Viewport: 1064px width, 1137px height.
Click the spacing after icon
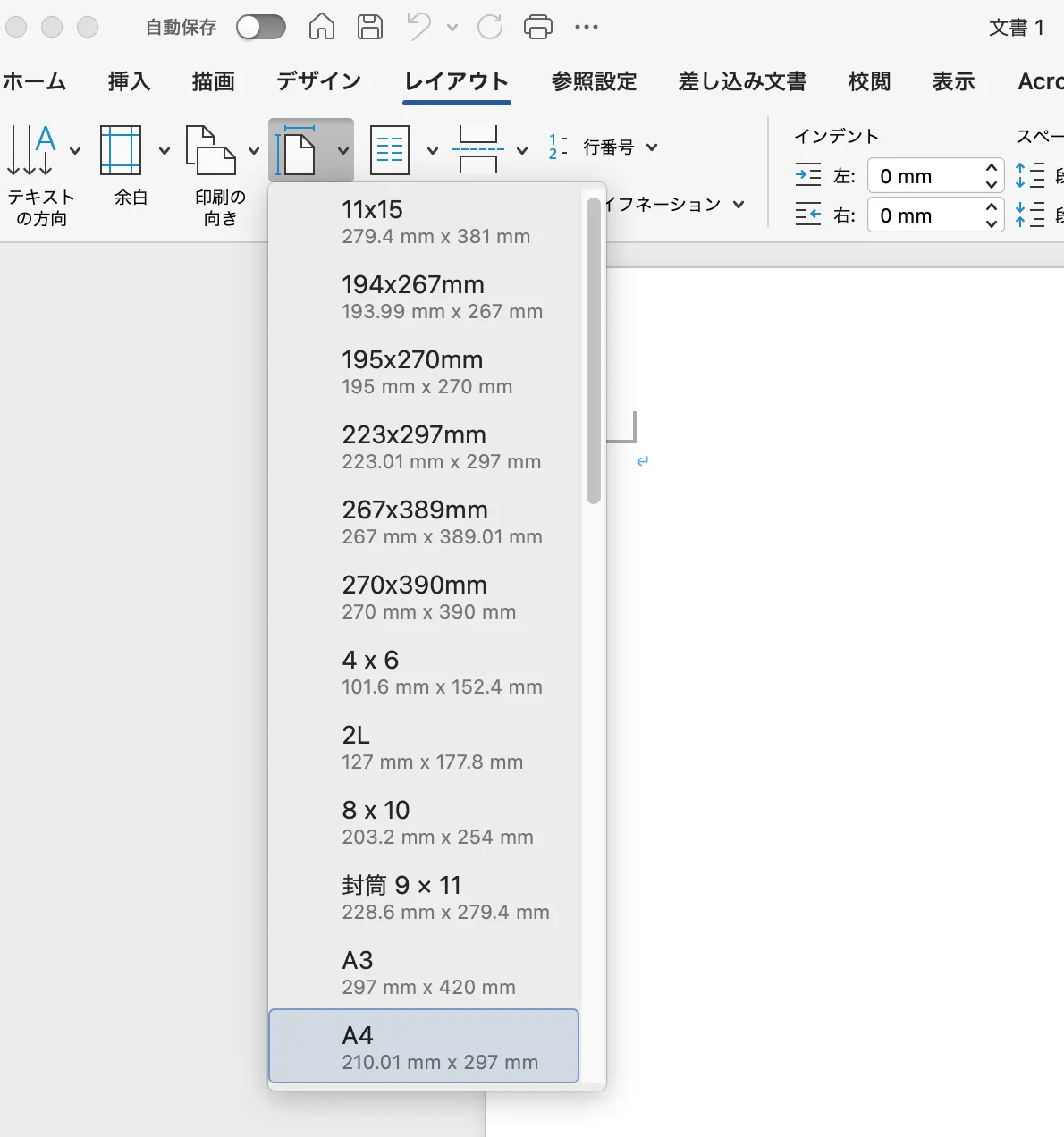pyautogui.click(x=1030, y=215)
